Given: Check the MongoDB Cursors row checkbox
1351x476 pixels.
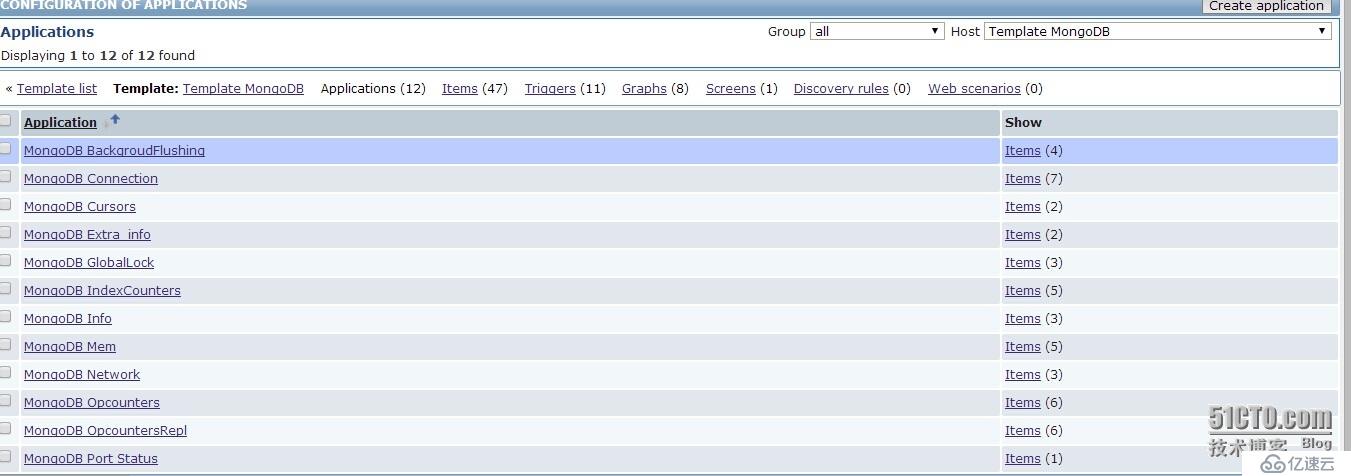Looking at the screenshot, I should pyautogui.click(x=6, y=204).
